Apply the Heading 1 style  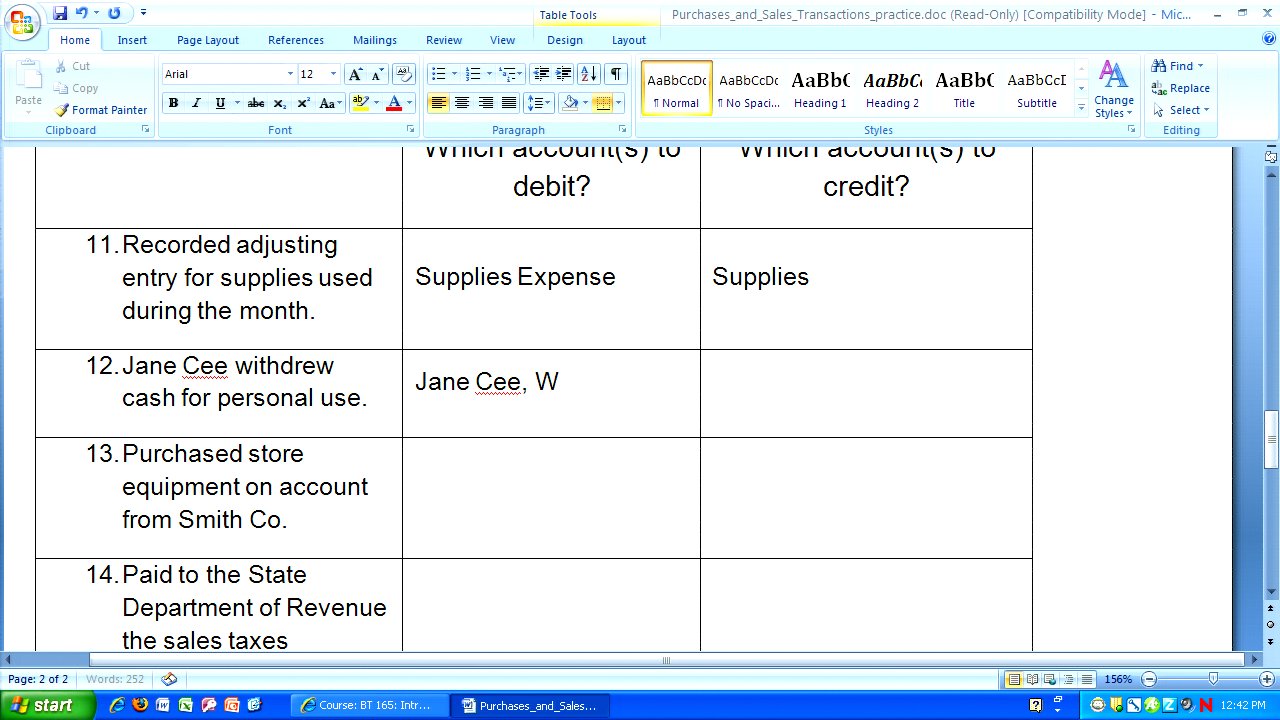820,88
